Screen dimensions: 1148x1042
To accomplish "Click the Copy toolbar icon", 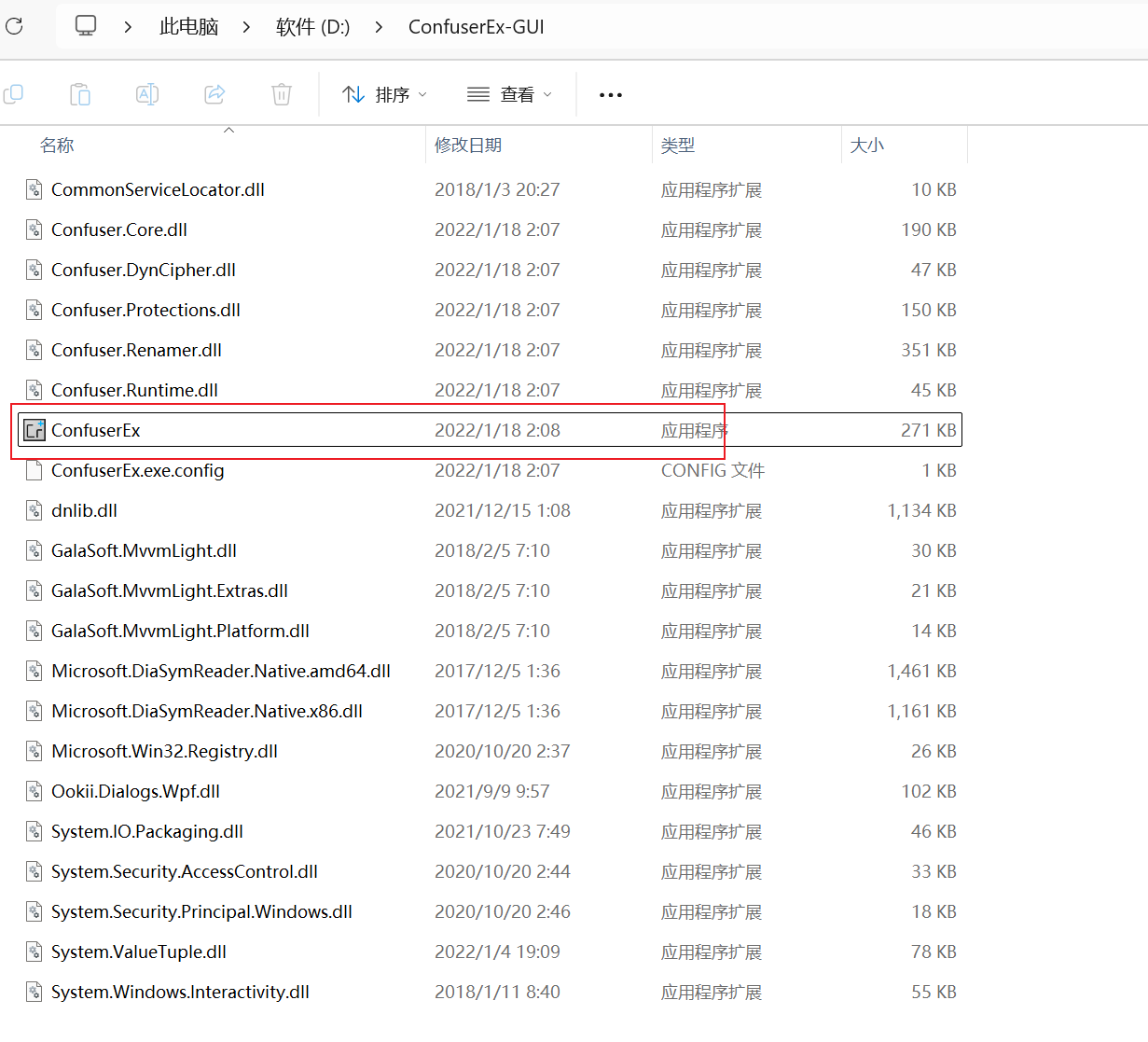I will (13, 94).
